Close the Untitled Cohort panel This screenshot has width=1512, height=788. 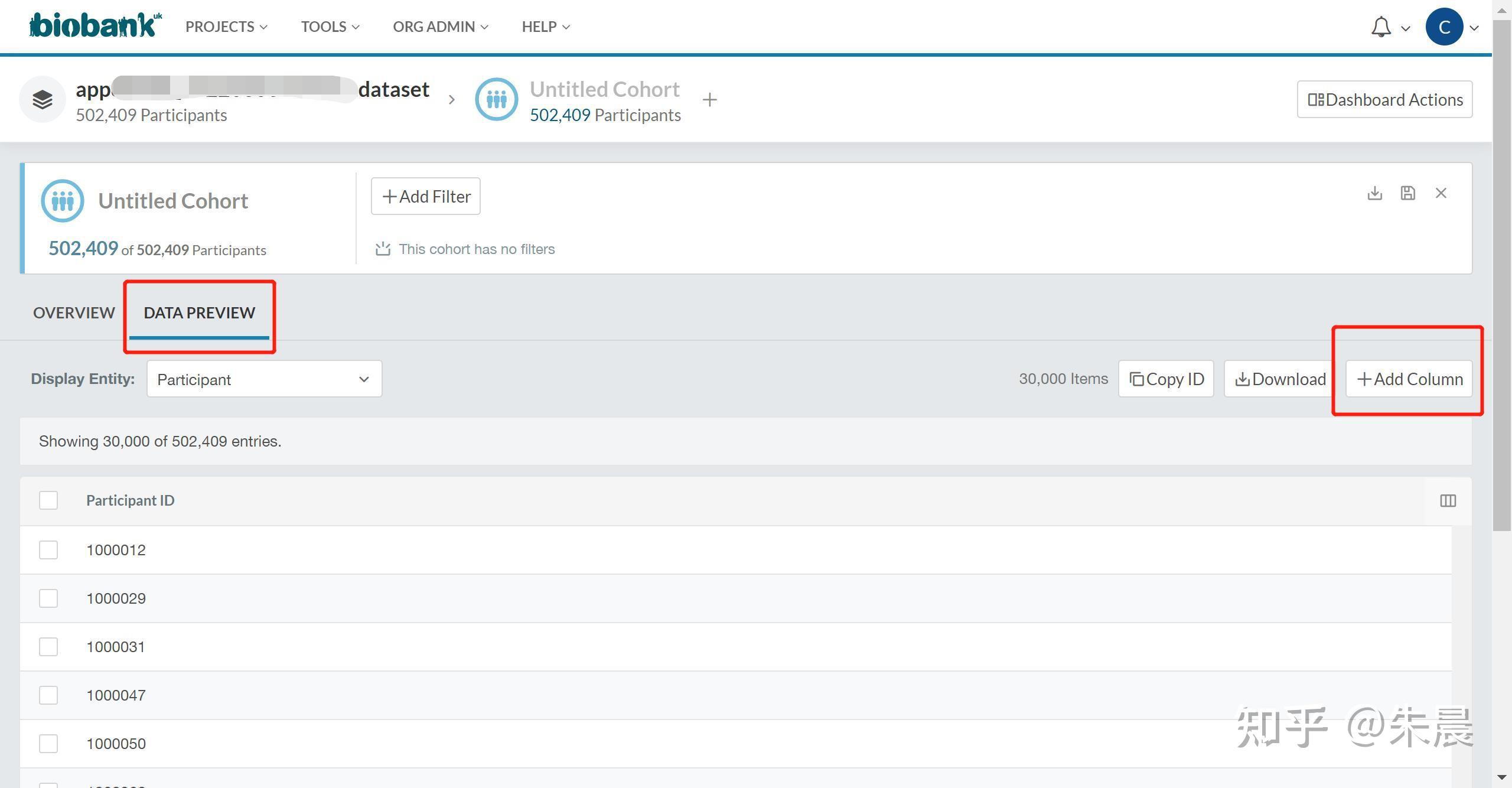[x=1441, y=193]
